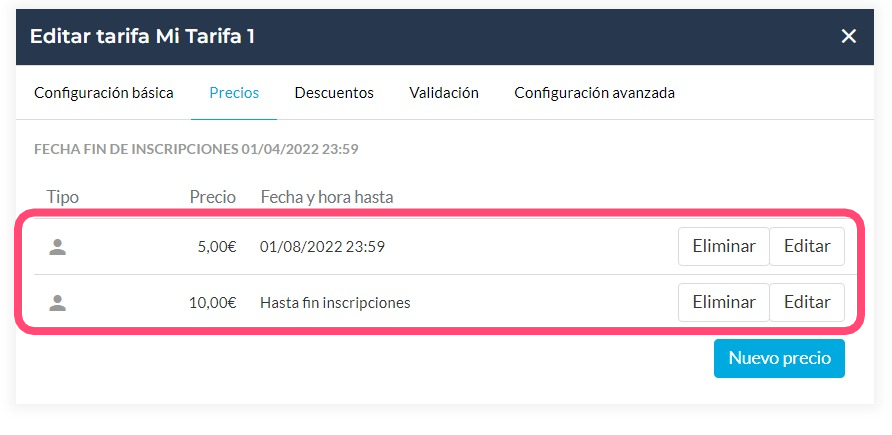892x435 pixels.
Task: Go to the Validación tab
Action: 444,93
